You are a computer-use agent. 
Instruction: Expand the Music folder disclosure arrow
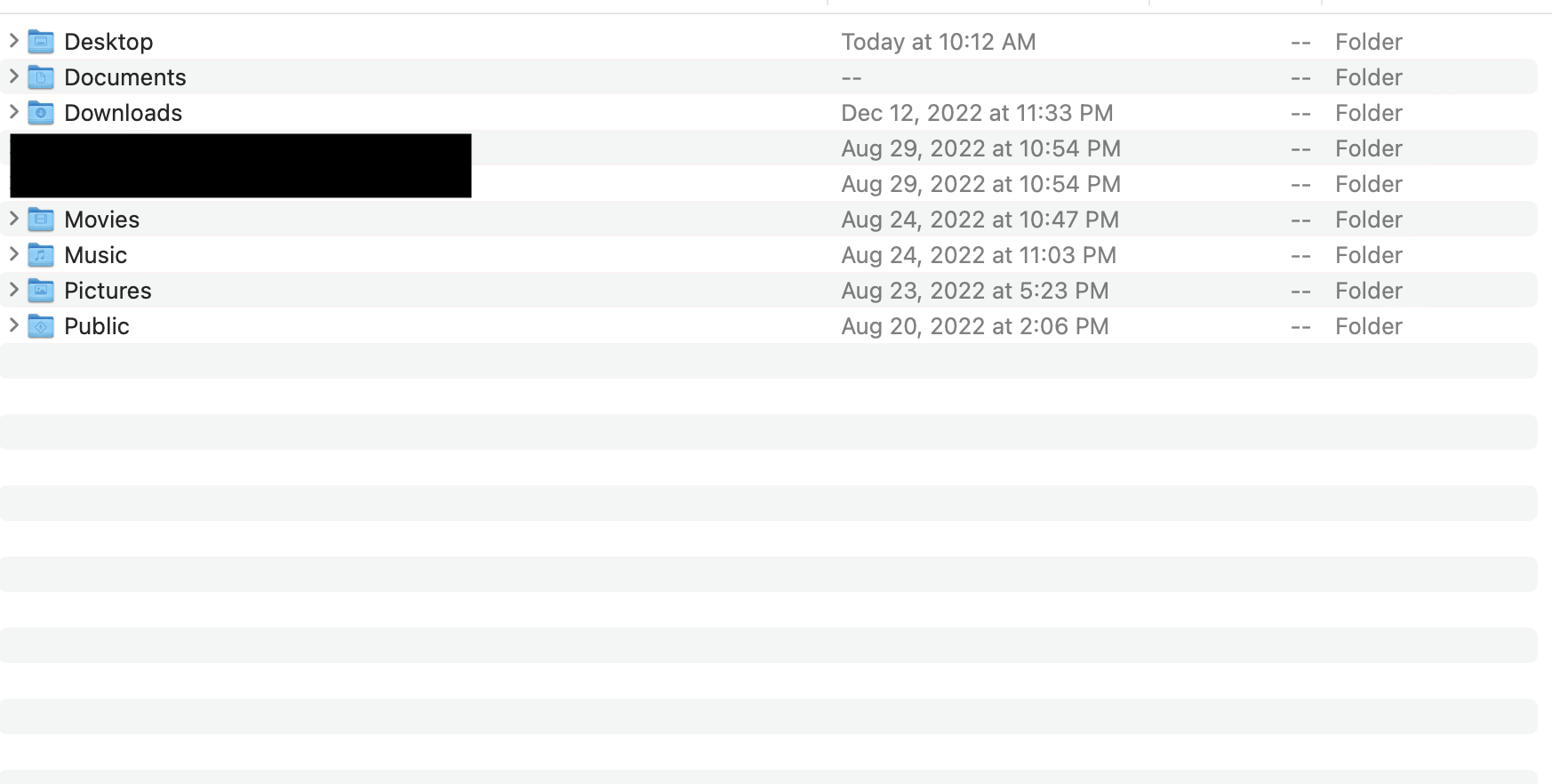click(x=13, y=254)
